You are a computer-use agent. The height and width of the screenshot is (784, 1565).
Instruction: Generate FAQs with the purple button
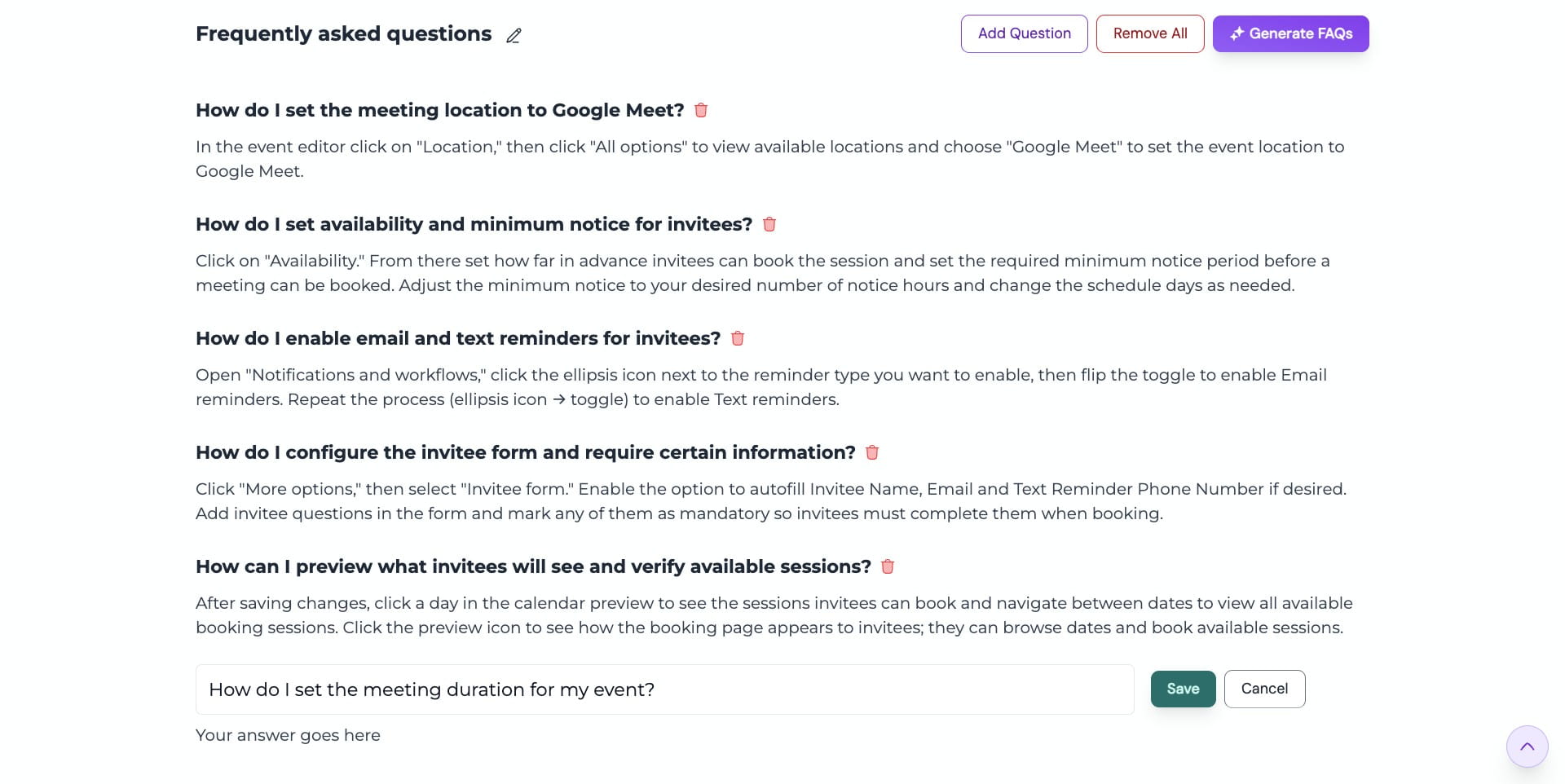[1290, 33]
